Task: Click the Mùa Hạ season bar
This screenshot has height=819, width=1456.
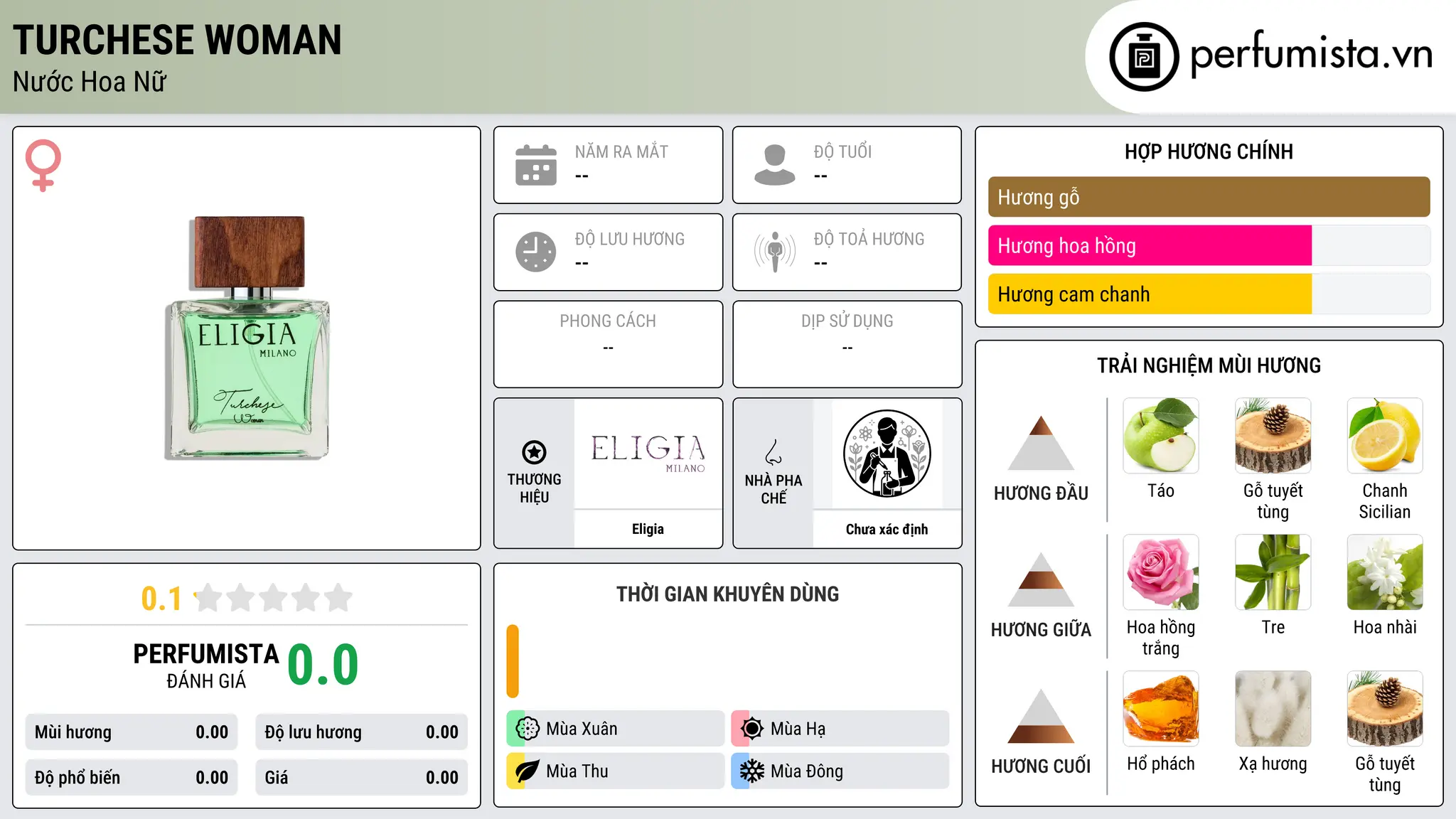Action: tap(840, 729)
